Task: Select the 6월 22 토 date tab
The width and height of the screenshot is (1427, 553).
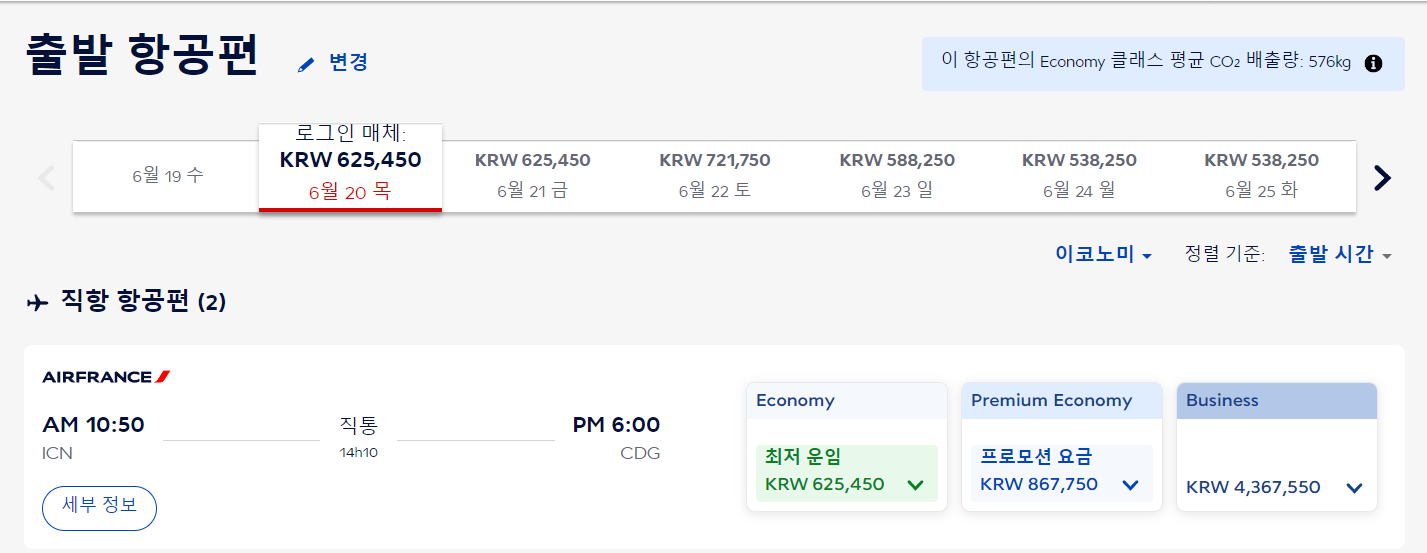Action: pos(715,176)
